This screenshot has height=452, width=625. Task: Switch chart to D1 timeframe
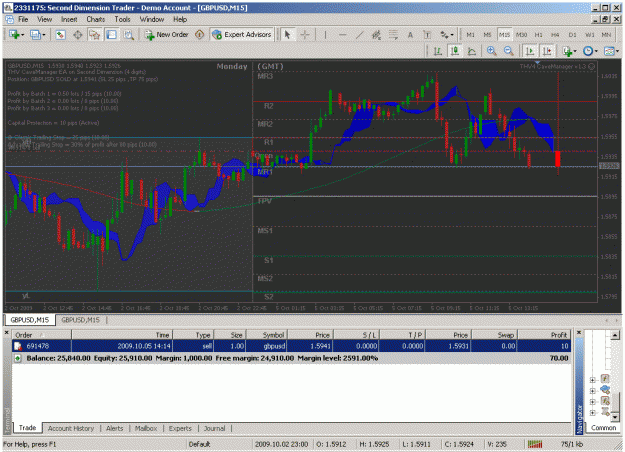572,35
